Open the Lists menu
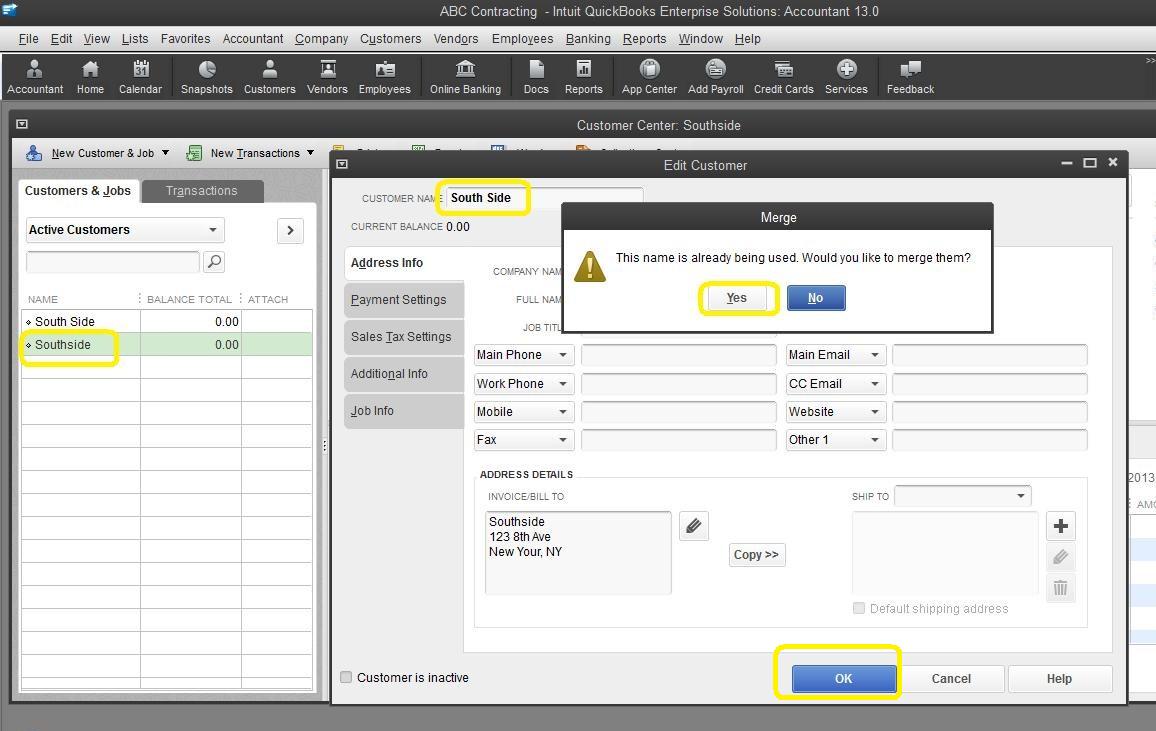This screenshot has height=731, width=1156. click(x=135, y=39)
